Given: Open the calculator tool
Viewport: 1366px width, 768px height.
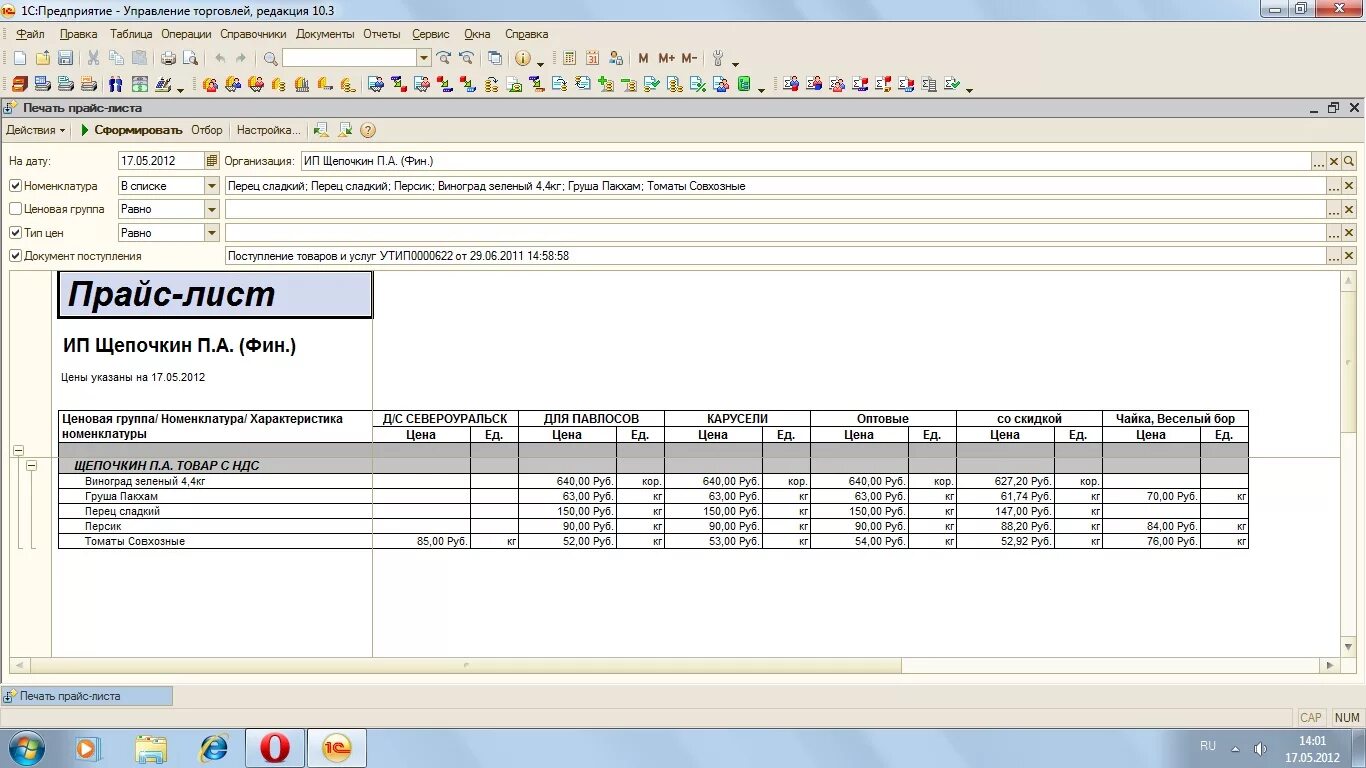Looking at the screenshot, I should point(570,59).
